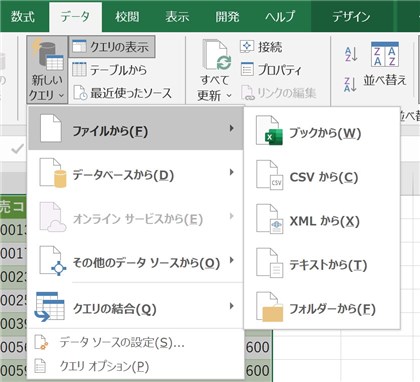Choose テキストから(T) in submenu
420x382 pixels.
coord(328,265)
